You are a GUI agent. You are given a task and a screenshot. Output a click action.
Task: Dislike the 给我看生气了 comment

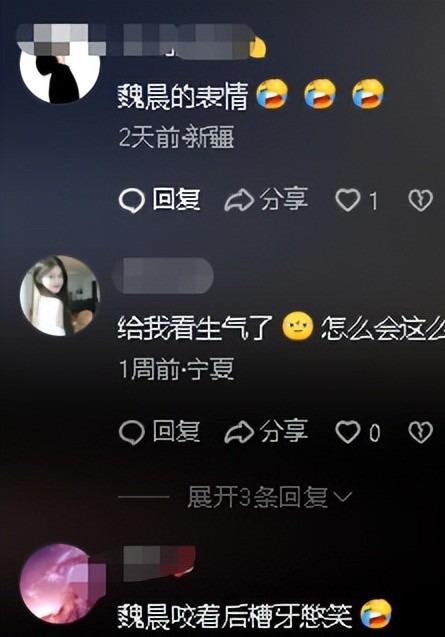(x=420, y=432)
